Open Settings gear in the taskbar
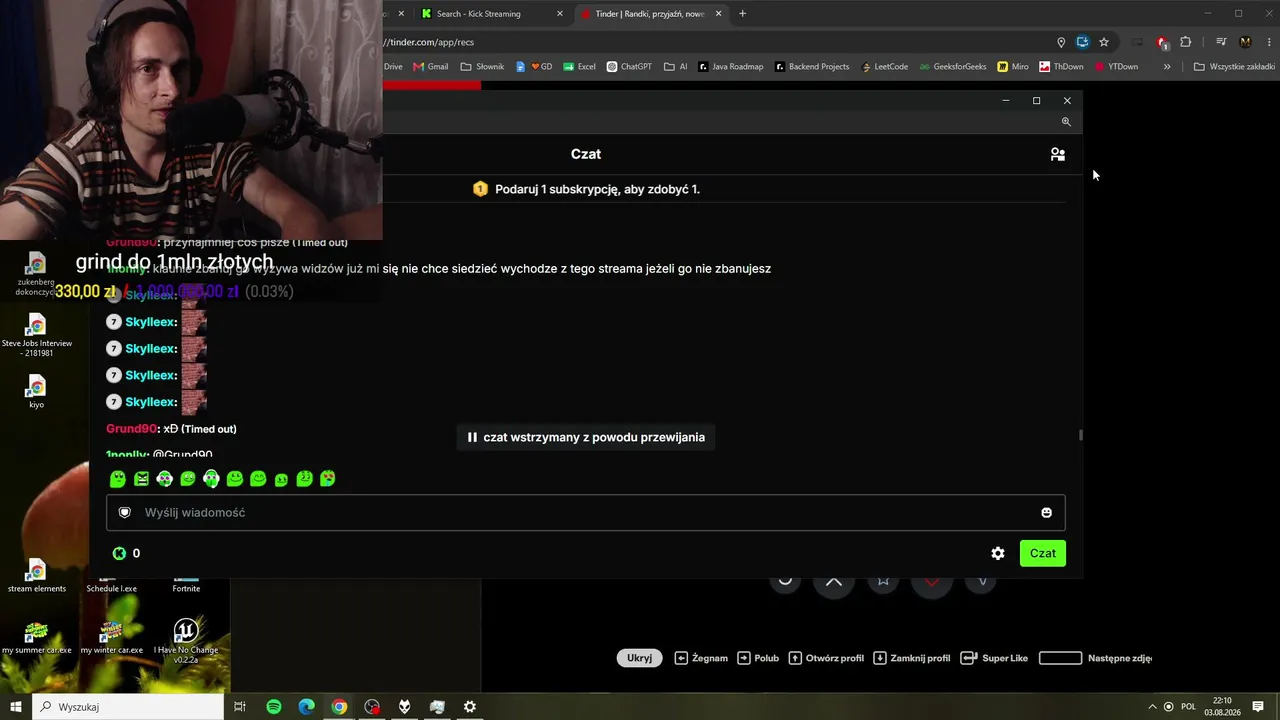The image size is (1280, 720). point(470,707)
